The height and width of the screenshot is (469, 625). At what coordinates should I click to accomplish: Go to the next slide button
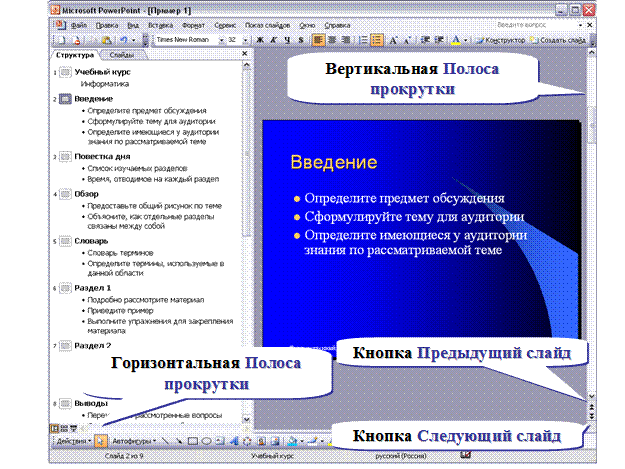point(592,416)
